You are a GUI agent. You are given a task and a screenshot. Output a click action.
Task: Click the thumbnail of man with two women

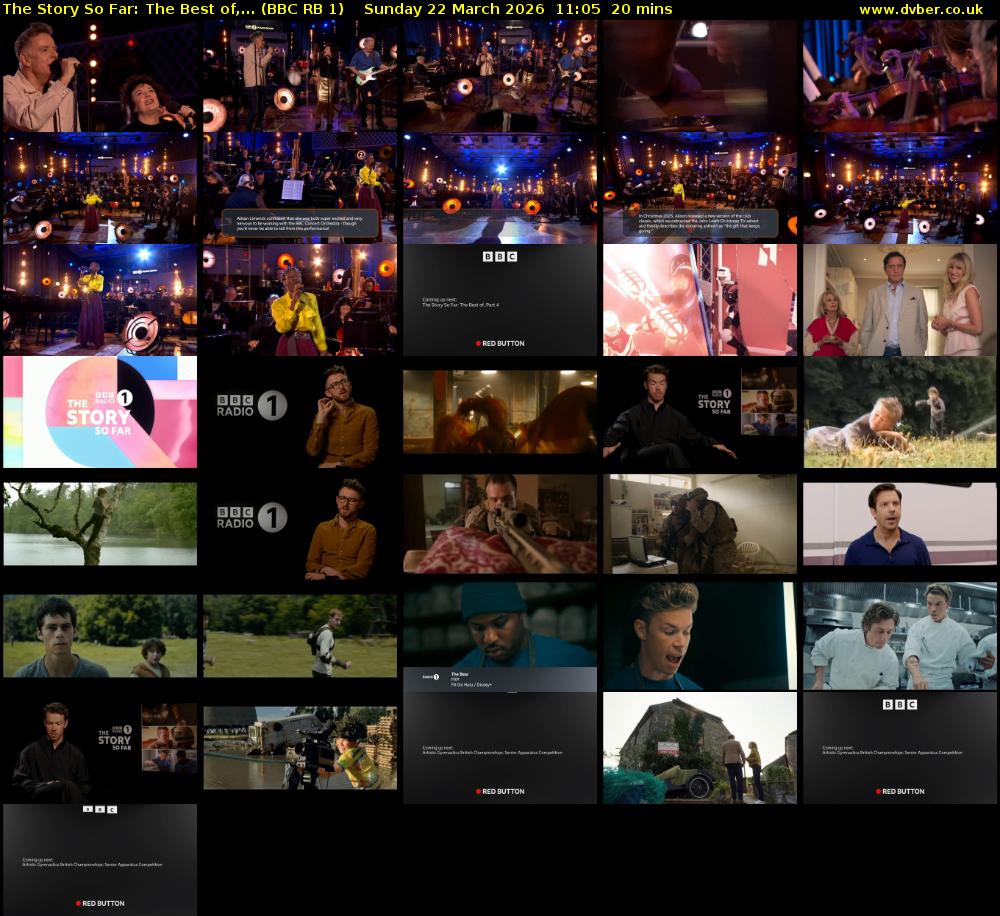(x=900, y=300)
